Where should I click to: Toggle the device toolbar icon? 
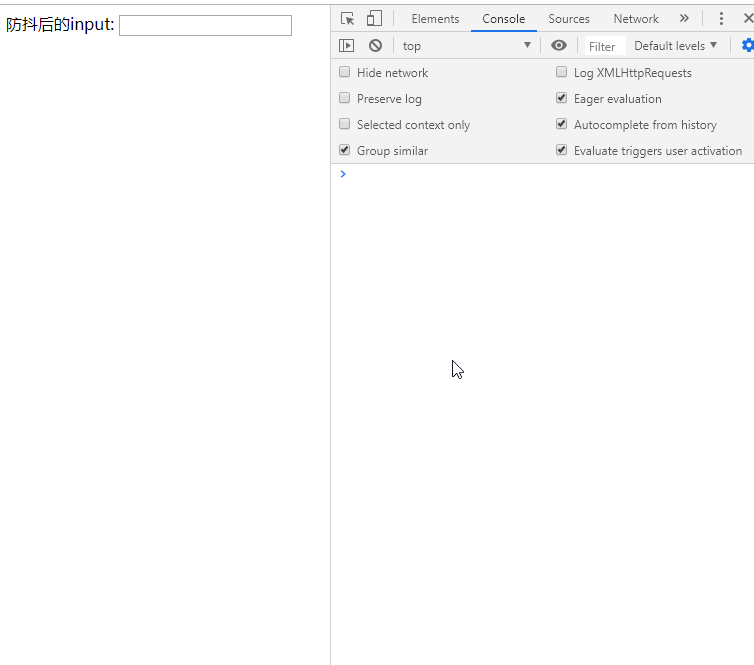[x=374, y=19]
